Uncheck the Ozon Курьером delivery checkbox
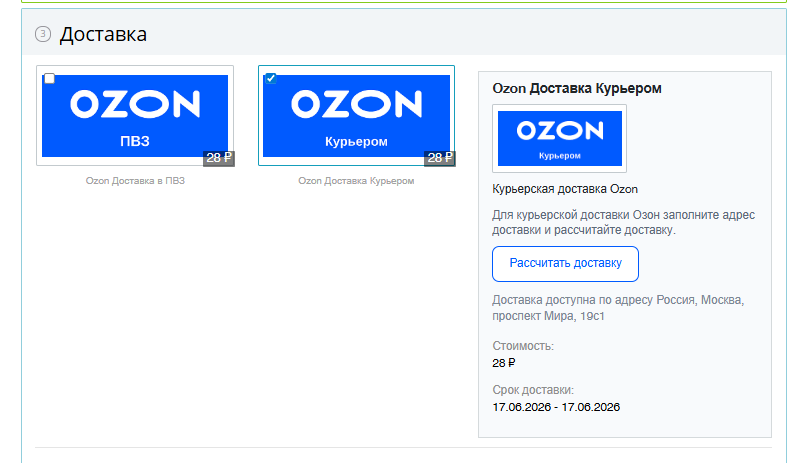This screenshot has height=463, width=809. click(271, 78)
